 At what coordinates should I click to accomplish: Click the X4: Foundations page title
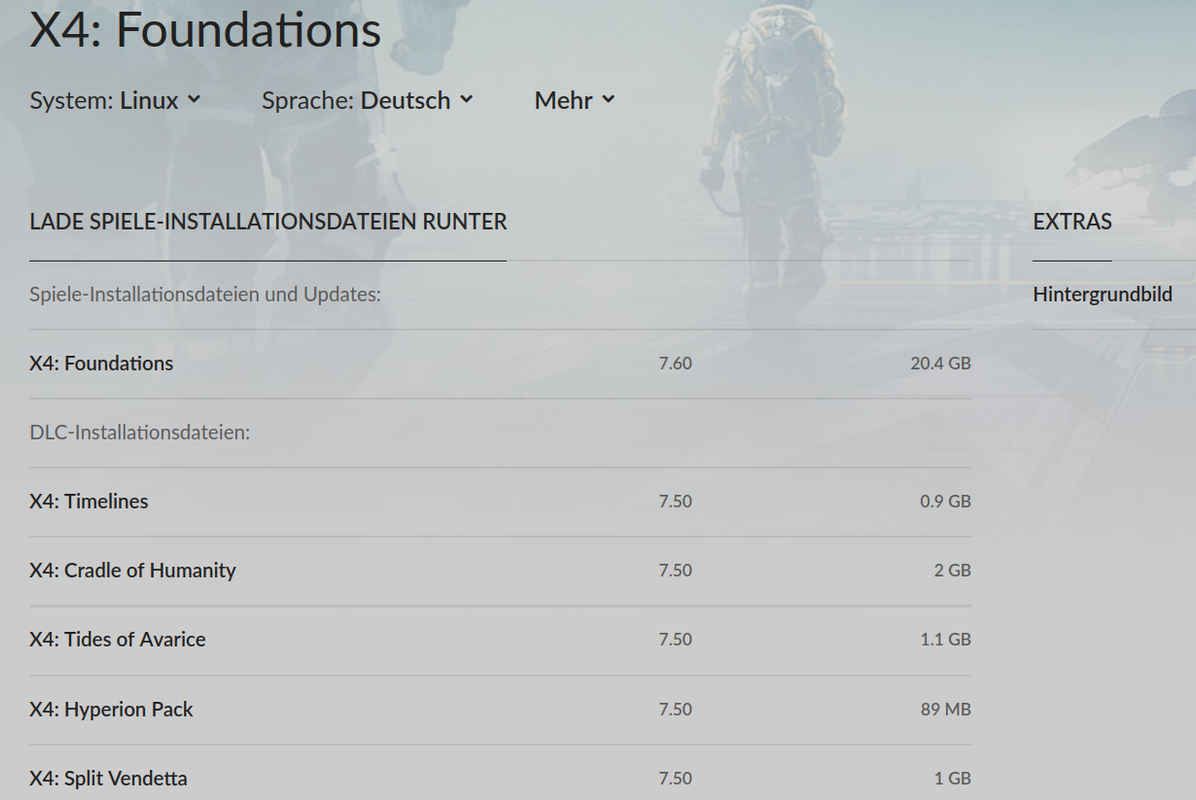[205, 29]
